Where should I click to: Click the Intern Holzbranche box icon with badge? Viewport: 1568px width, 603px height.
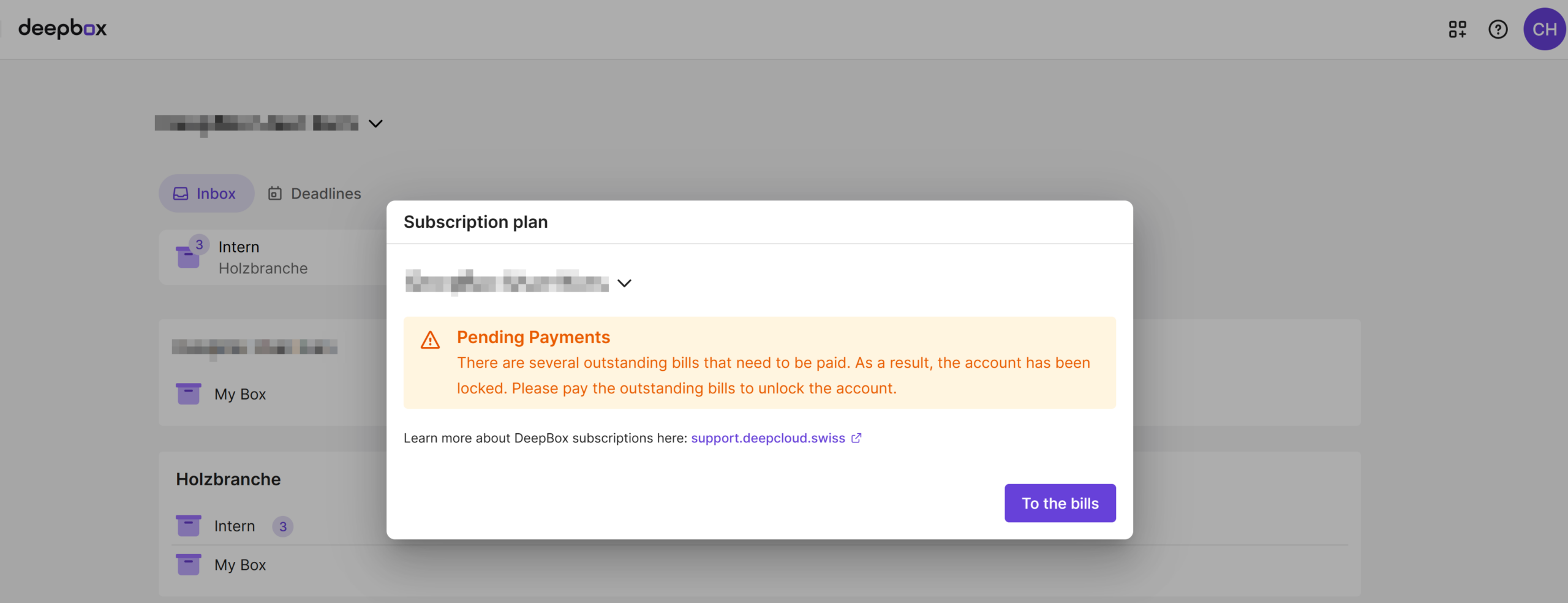tap(189, 256)
